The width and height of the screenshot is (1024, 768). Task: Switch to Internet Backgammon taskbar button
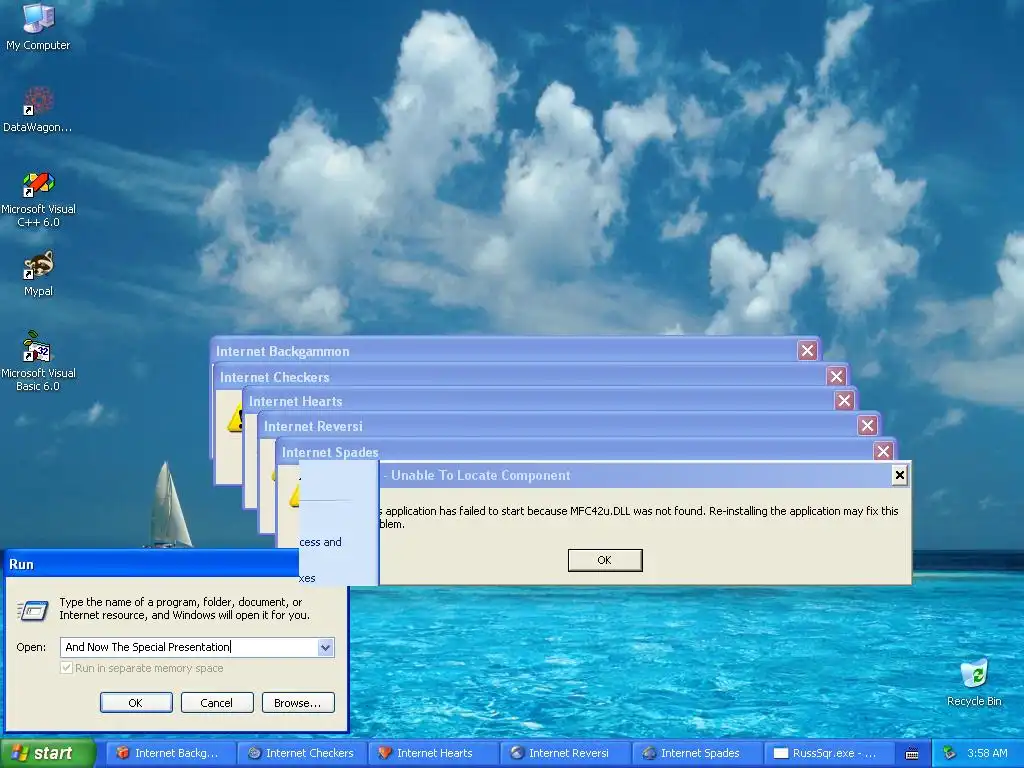point(170,753)
